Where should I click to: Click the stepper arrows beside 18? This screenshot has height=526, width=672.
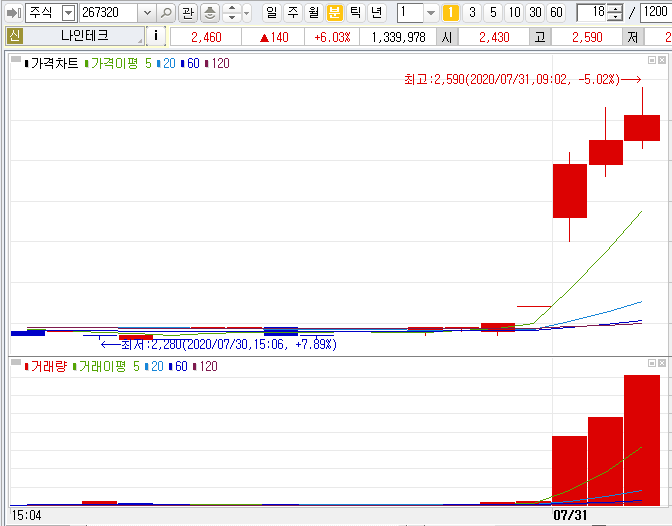coord(615,13)
